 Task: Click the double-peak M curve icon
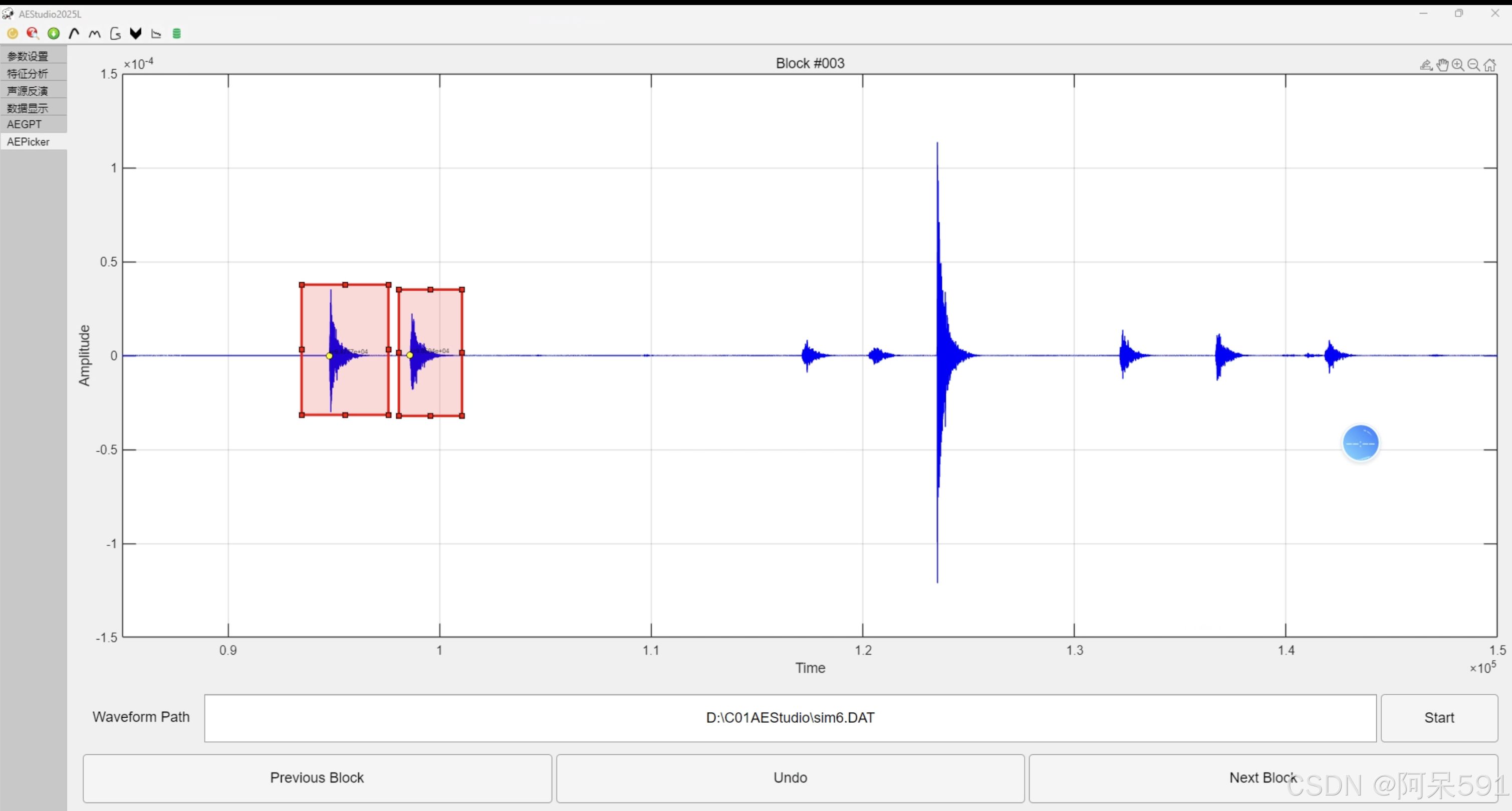click(x=95, y=34)
